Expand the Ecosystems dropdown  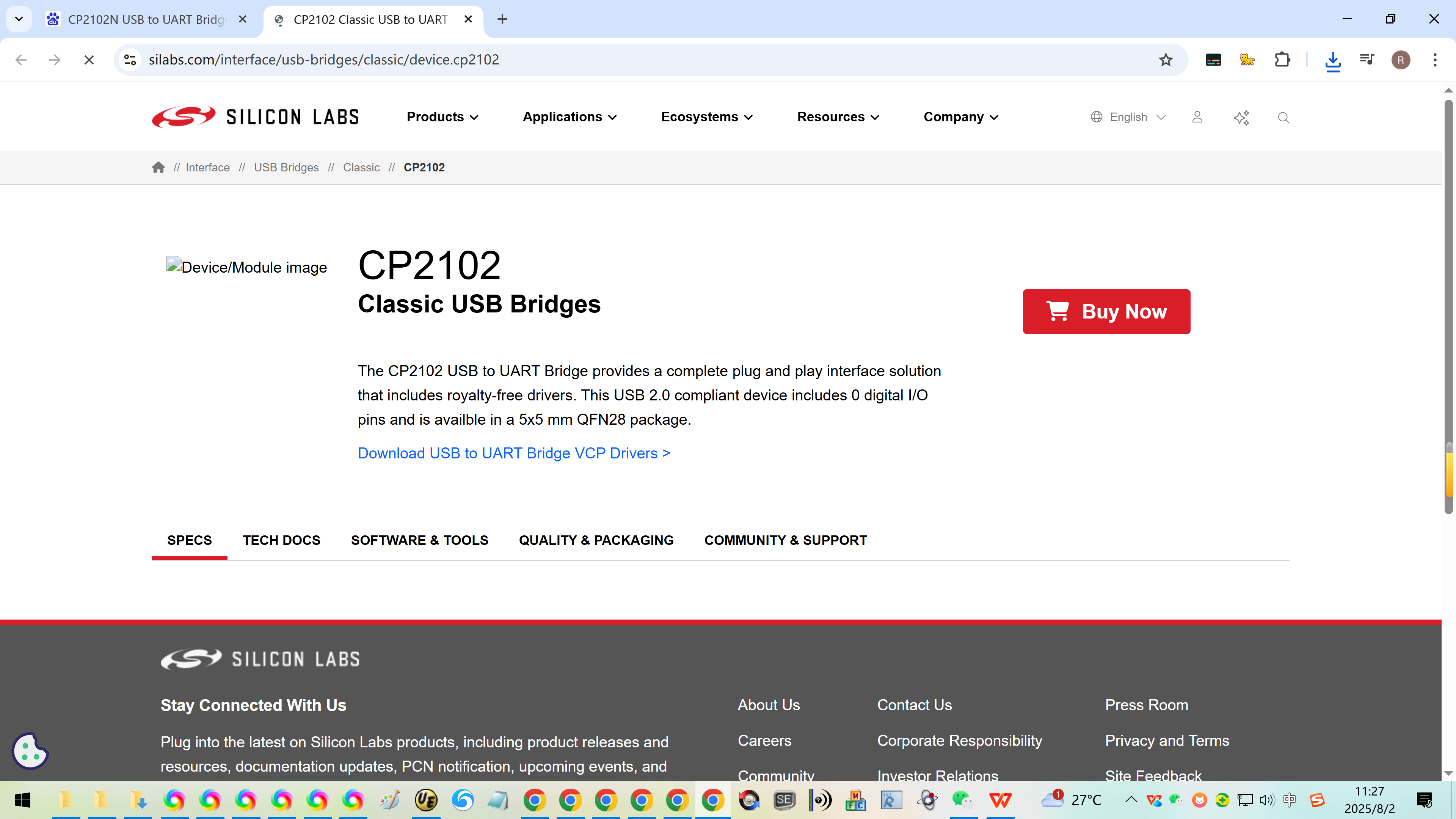tap(707, 117)
